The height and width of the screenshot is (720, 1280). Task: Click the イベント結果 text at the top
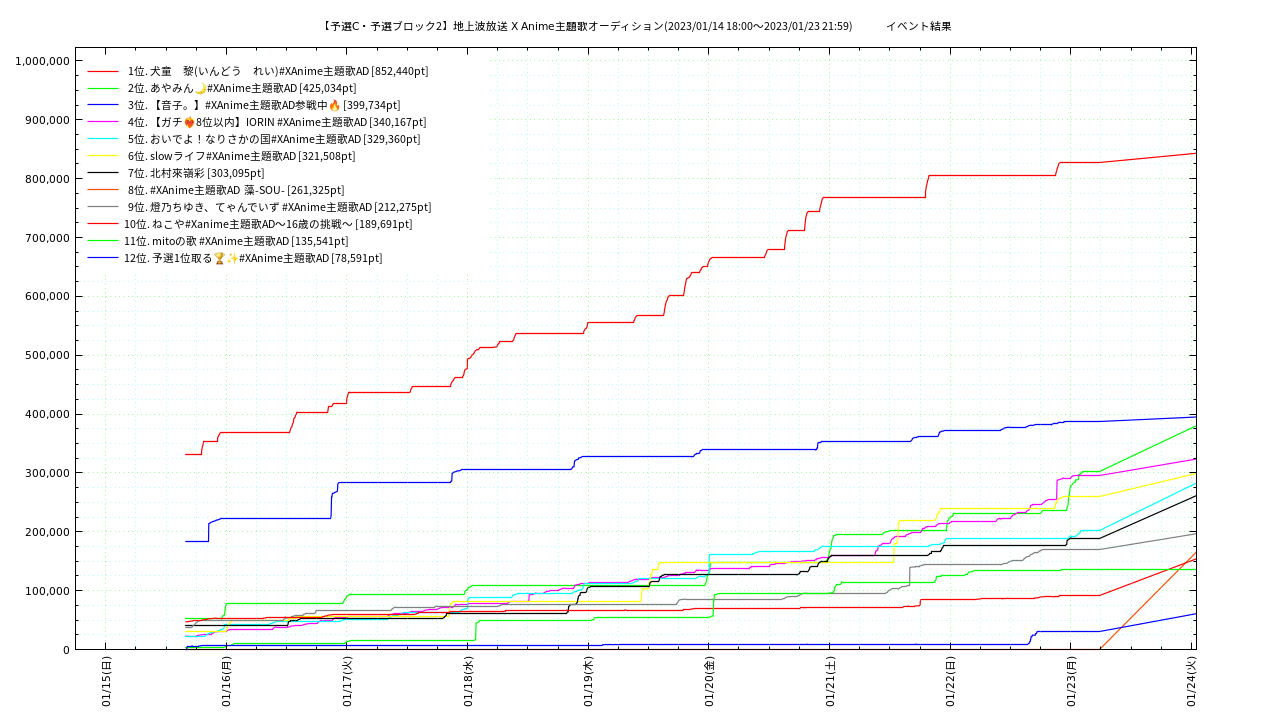pyautogui.click(x=918, y=26)
